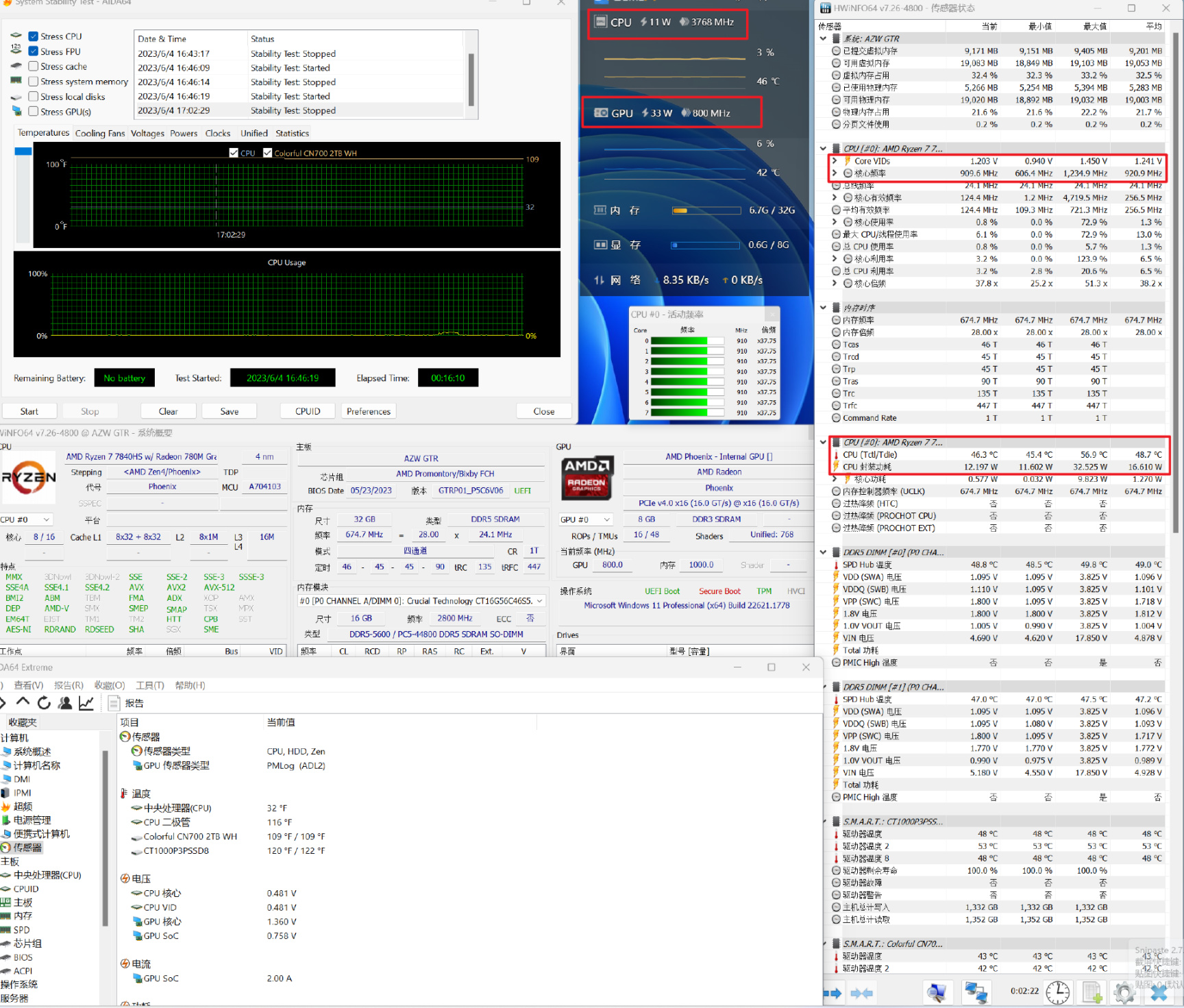The height and width of the screenshot is (1008, 1184).
Task: Click Close button in stability test
Action: tap(544, 411)
